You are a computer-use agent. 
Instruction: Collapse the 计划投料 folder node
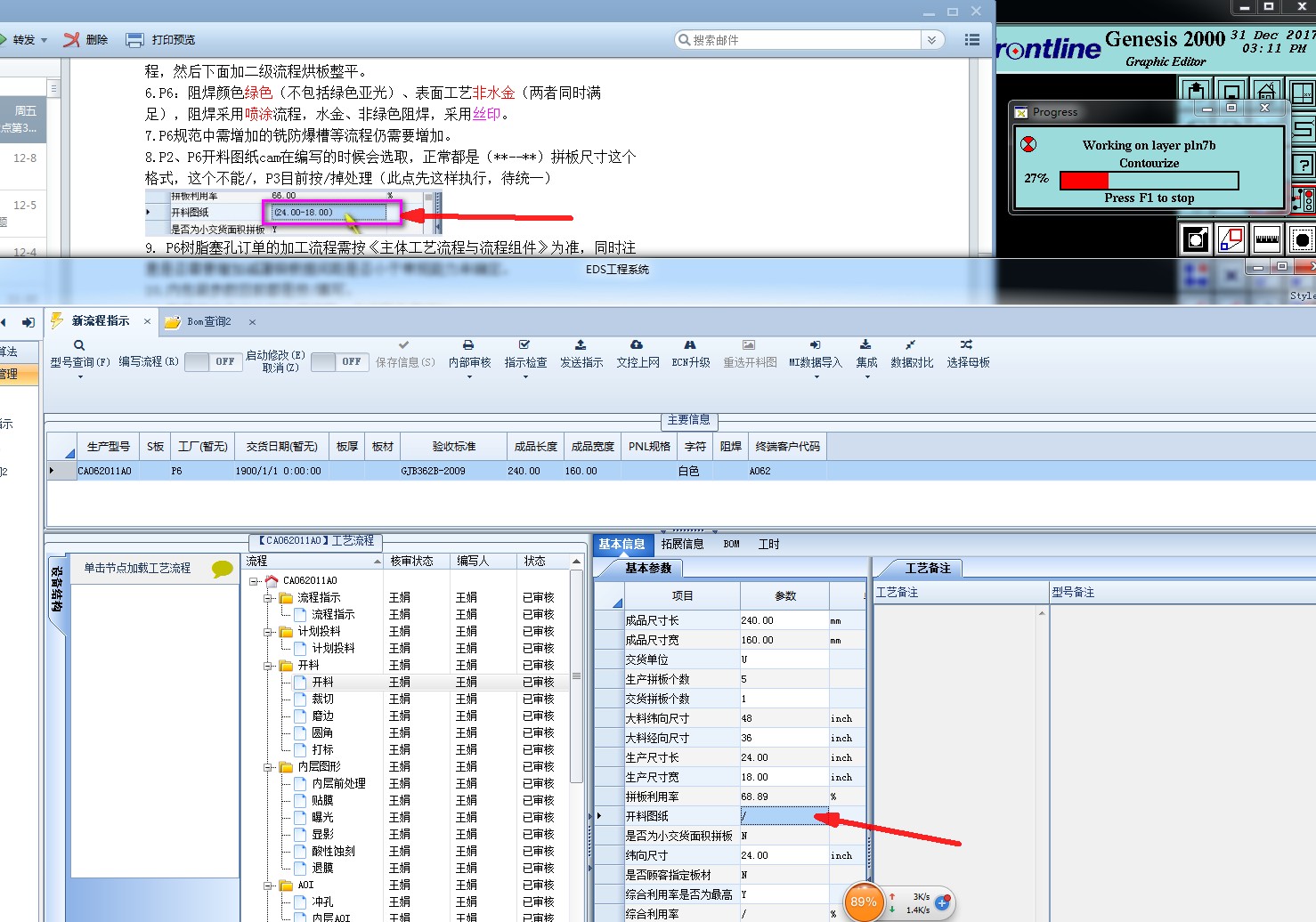click(x=268, y=632)
